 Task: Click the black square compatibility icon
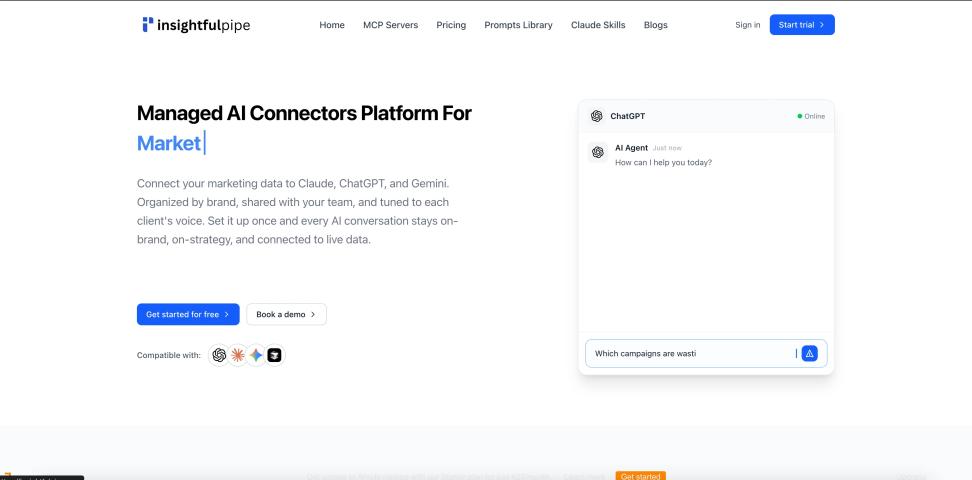coord(274,355)
